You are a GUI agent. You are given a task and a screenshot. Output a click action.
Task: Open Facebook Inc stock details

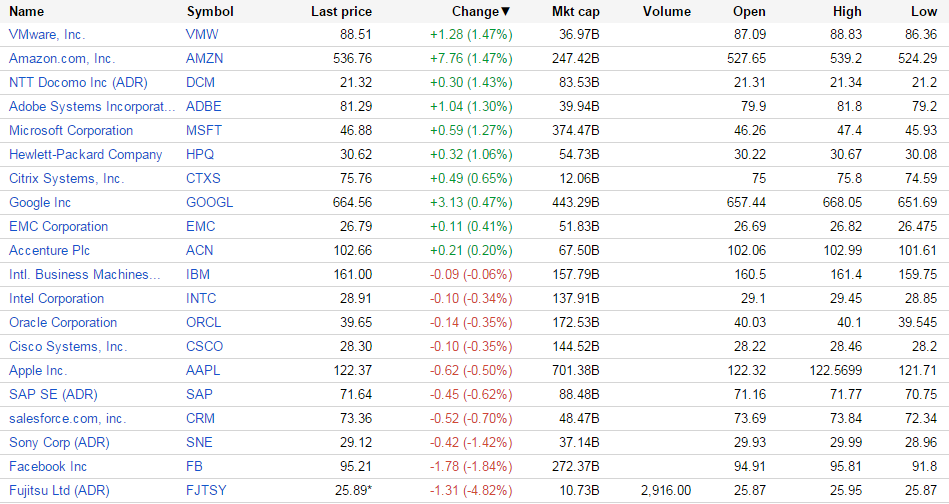(48, 466)
